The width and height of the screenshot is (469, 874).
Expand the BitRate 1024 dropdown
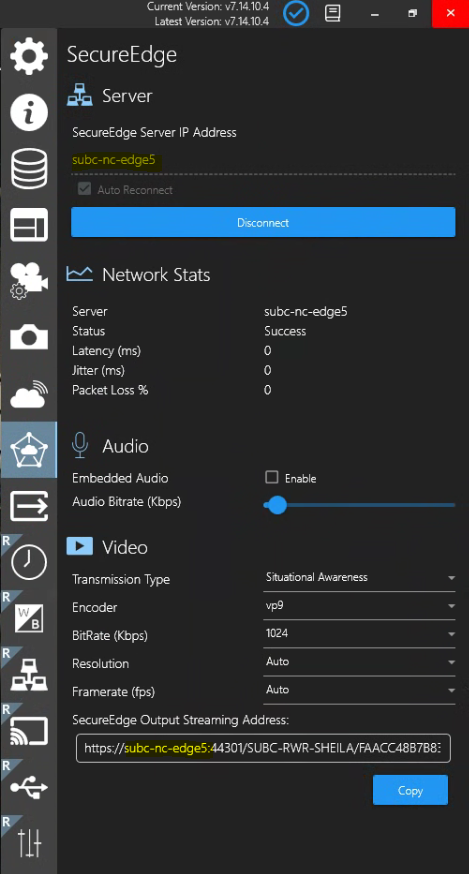[x=359, y=634]
